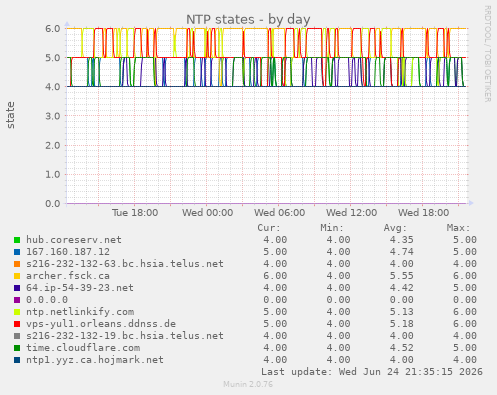The height and width of the screenshot is (395, 497).
Task: Click the 'state' y-axis title
Action: [10, 115]
